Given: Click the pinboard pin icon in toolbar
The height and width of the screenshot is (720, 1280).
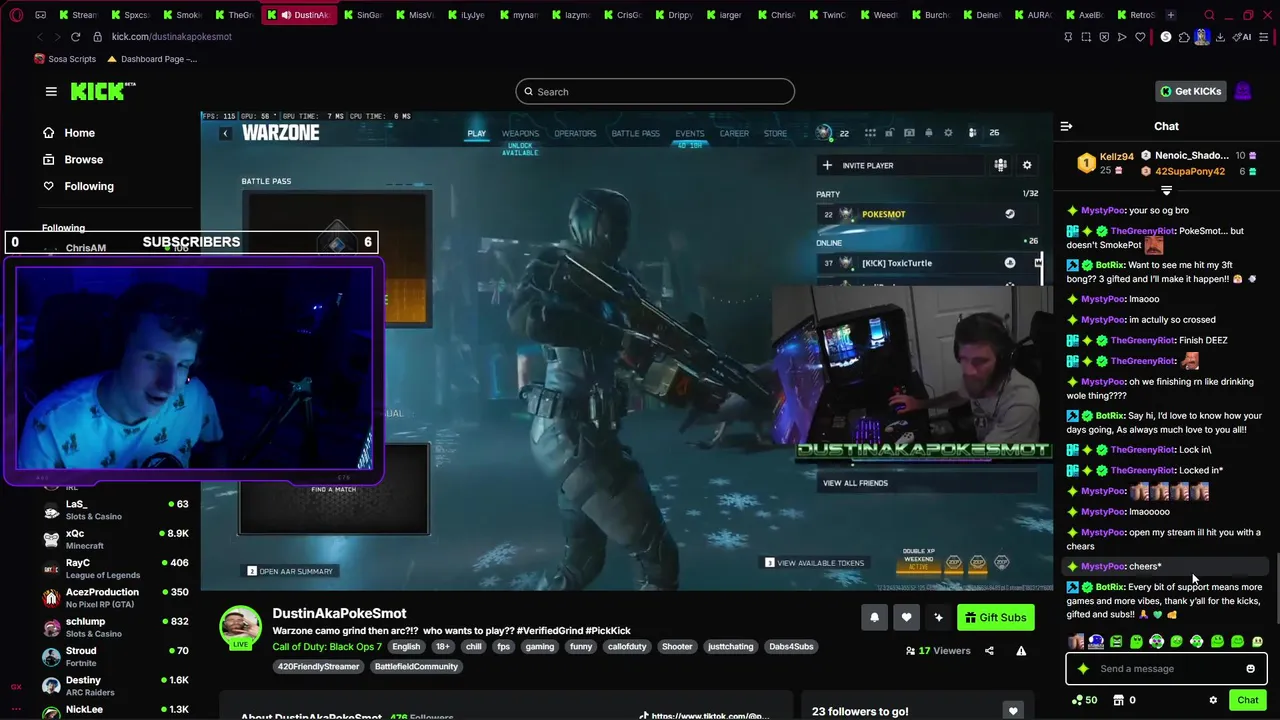Looking at the screenshot, I should coord(1068,37).
